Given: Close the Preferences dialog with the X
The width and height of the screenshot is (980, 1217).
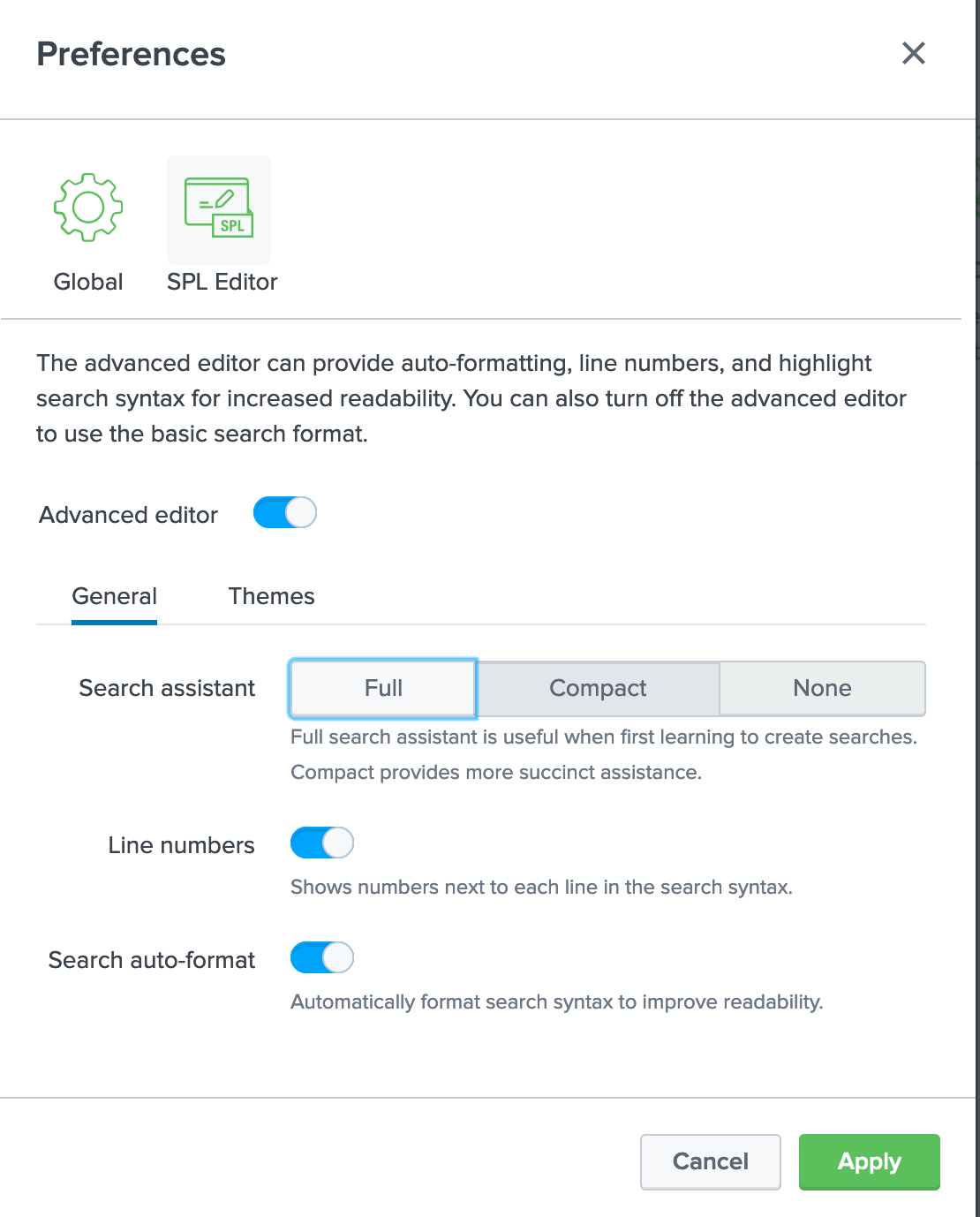Looking at the screenshot, I should (914, 54).
